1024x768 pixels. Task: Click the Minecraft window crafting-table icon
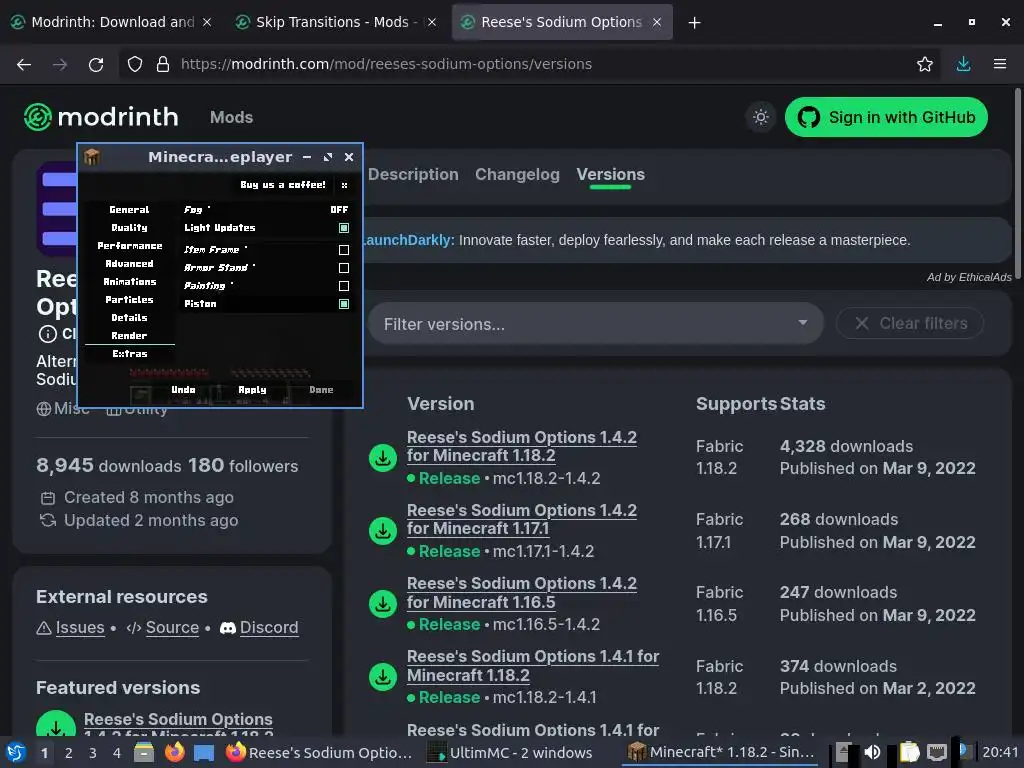(x=91, y=157)
